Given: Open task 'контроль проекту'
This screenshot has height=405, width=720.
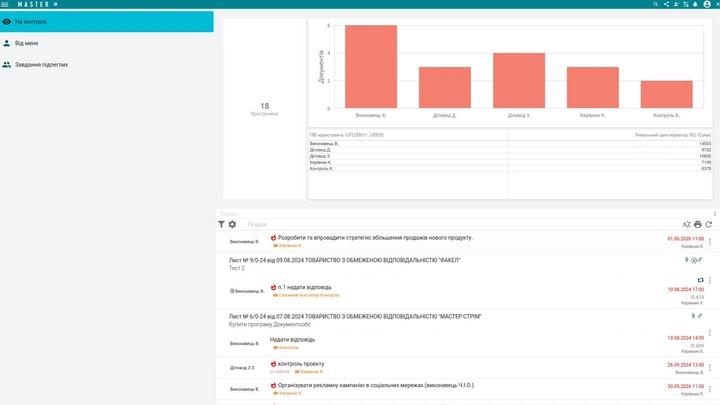Looking at the screenshot, I should [301, 364].
